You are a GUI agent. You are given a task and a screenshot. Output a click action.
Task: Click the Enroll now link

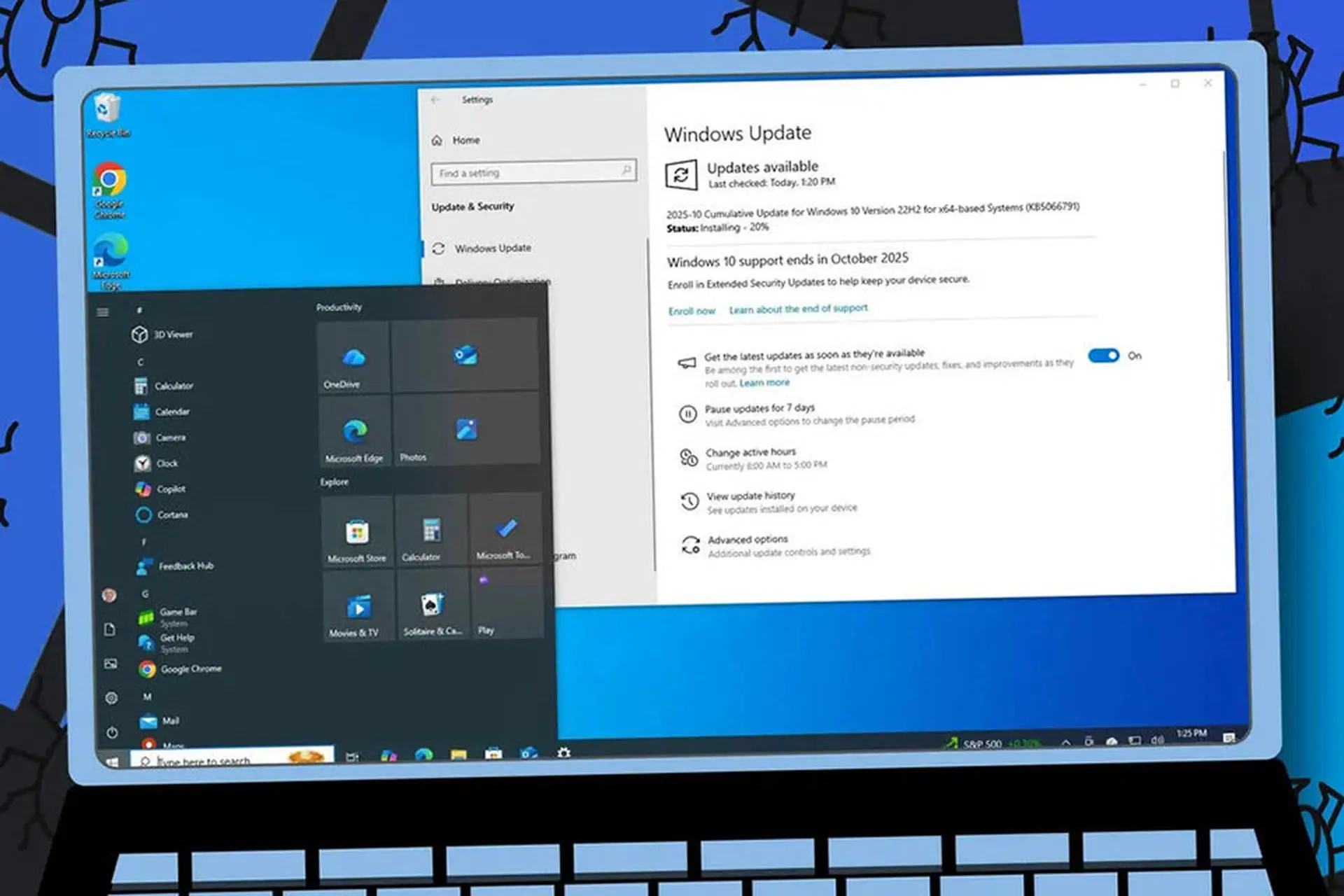pos(692,311)
